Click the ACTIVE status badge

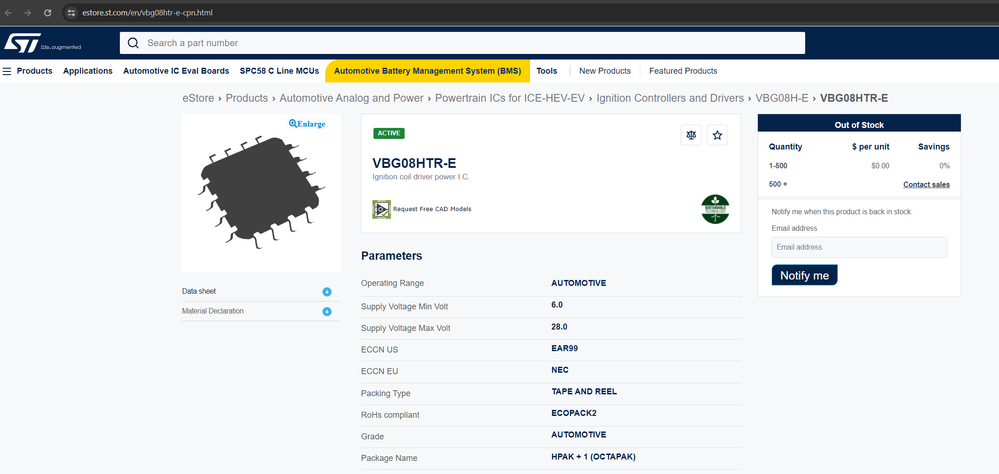tap(389, 133)
